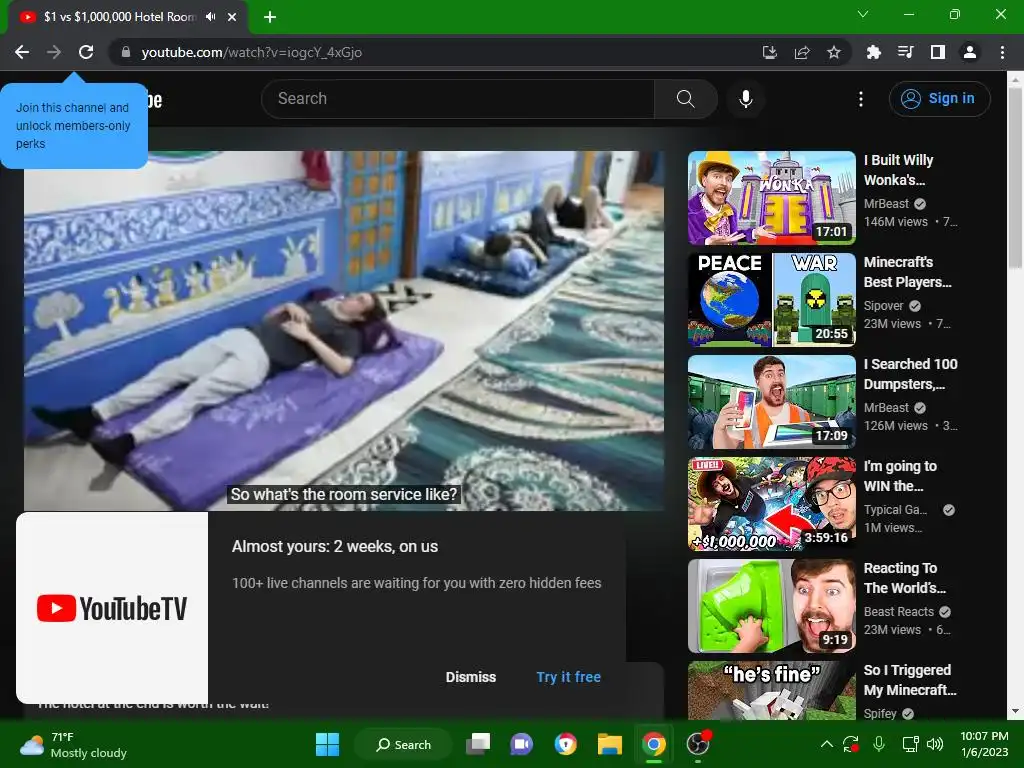Click Try it free for YouTube TV
Viewport: 1024px width, 768px height.
(x=569, y=677)
